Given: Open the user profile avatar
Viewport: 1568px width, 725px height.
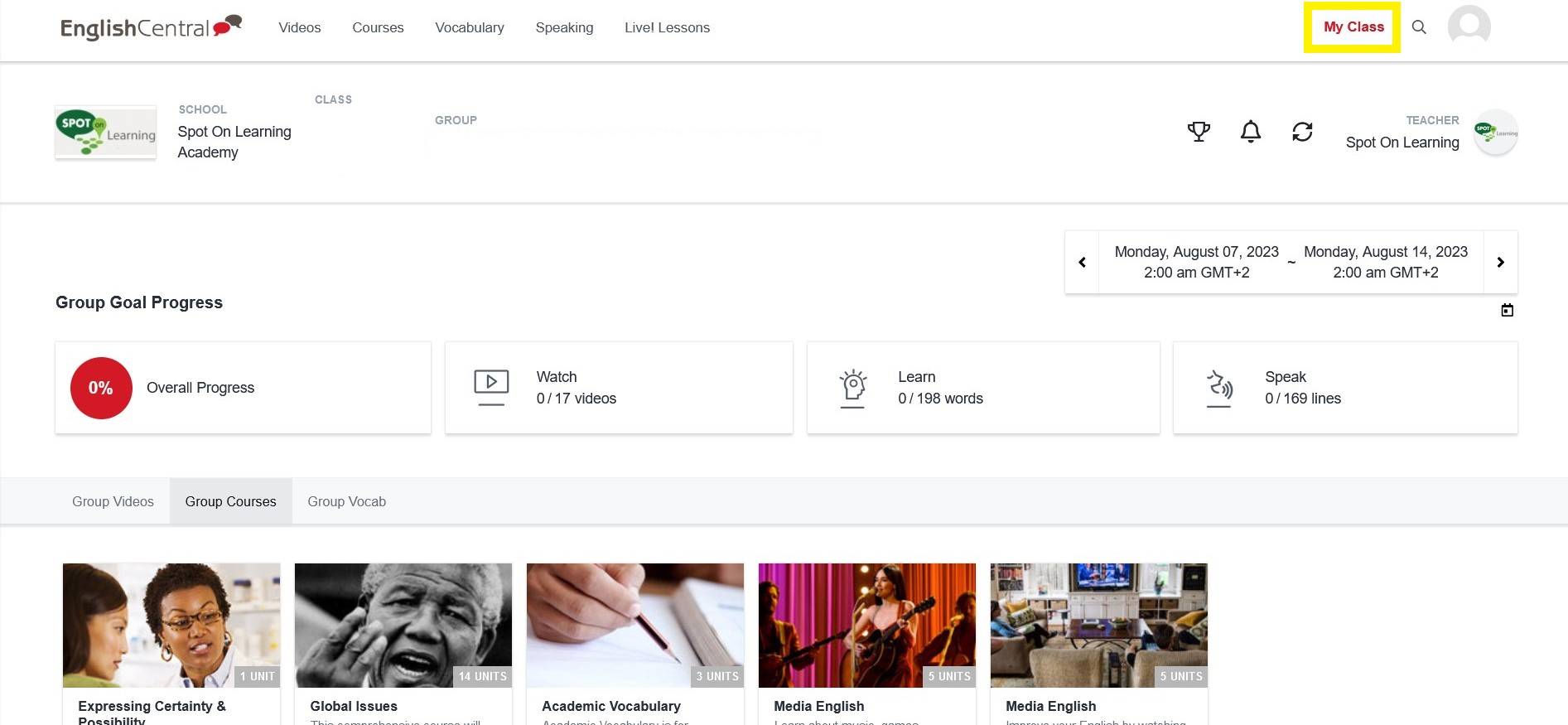Looking at the screenshot, I should point(1469,26).
